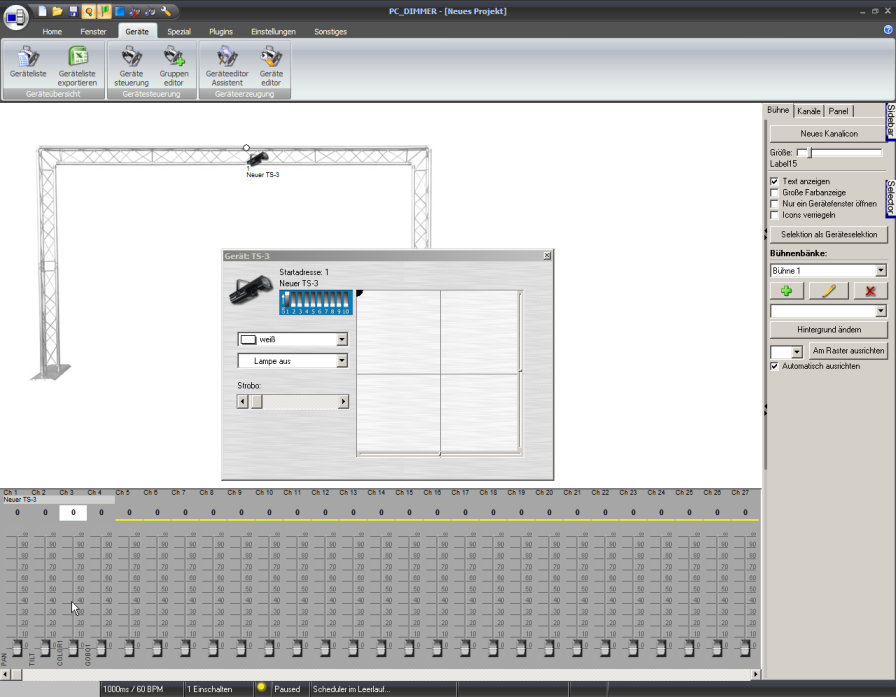Click the moving head picture in the TS-3 dialog

[251, 289]
